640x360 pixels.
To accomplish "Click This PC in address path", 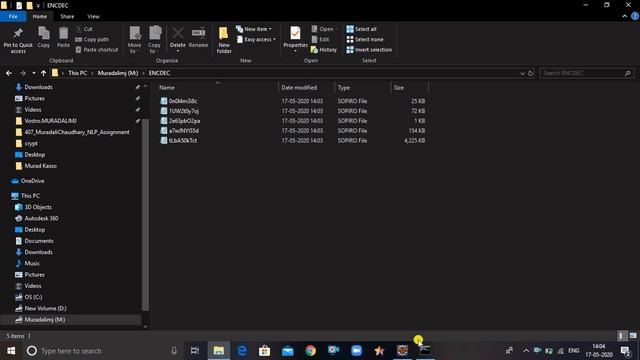I will (x=78, y=73).
